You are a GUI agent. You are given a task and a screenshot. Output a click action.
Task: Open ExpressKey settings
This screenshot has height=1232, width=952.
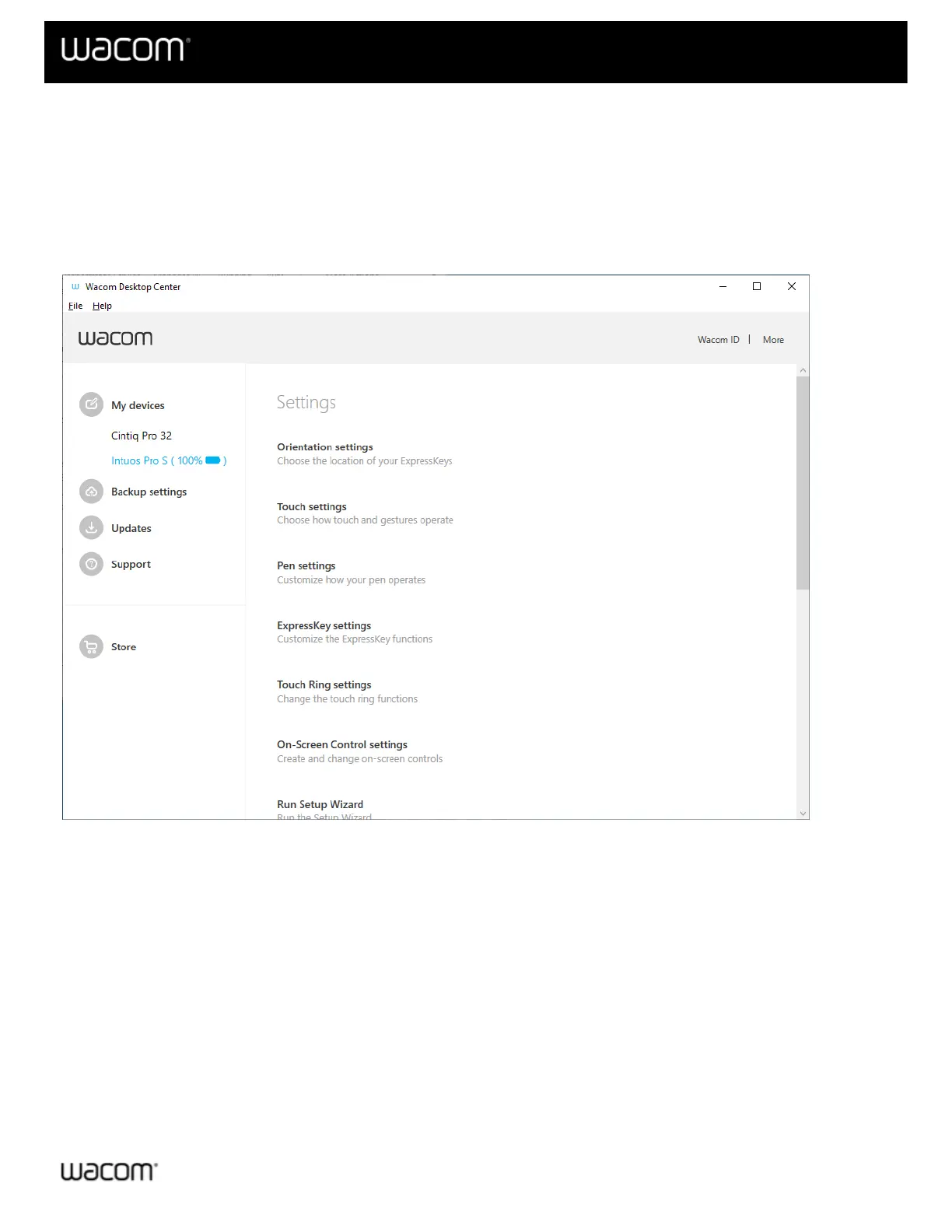click(324, 626)
